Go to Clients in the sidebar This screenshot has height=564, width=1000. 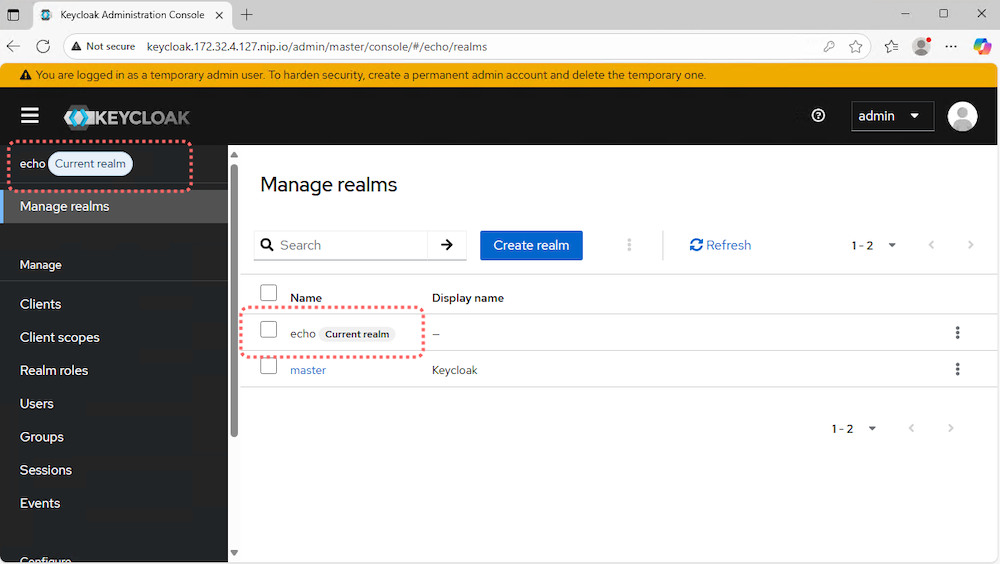(41, 304)
